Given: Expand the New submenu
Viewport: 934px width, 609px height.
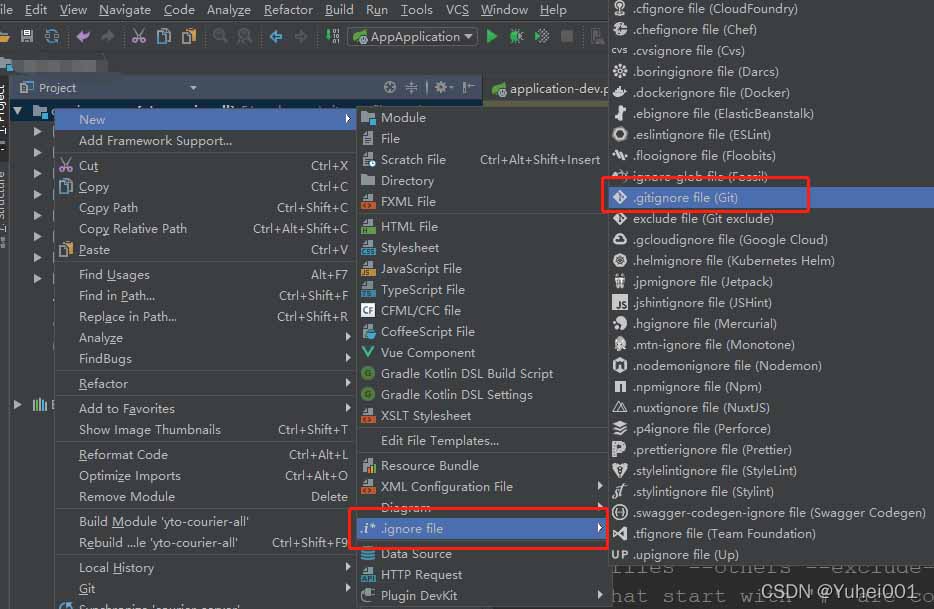Looking at the screenshot, I should tap(206, 120).
